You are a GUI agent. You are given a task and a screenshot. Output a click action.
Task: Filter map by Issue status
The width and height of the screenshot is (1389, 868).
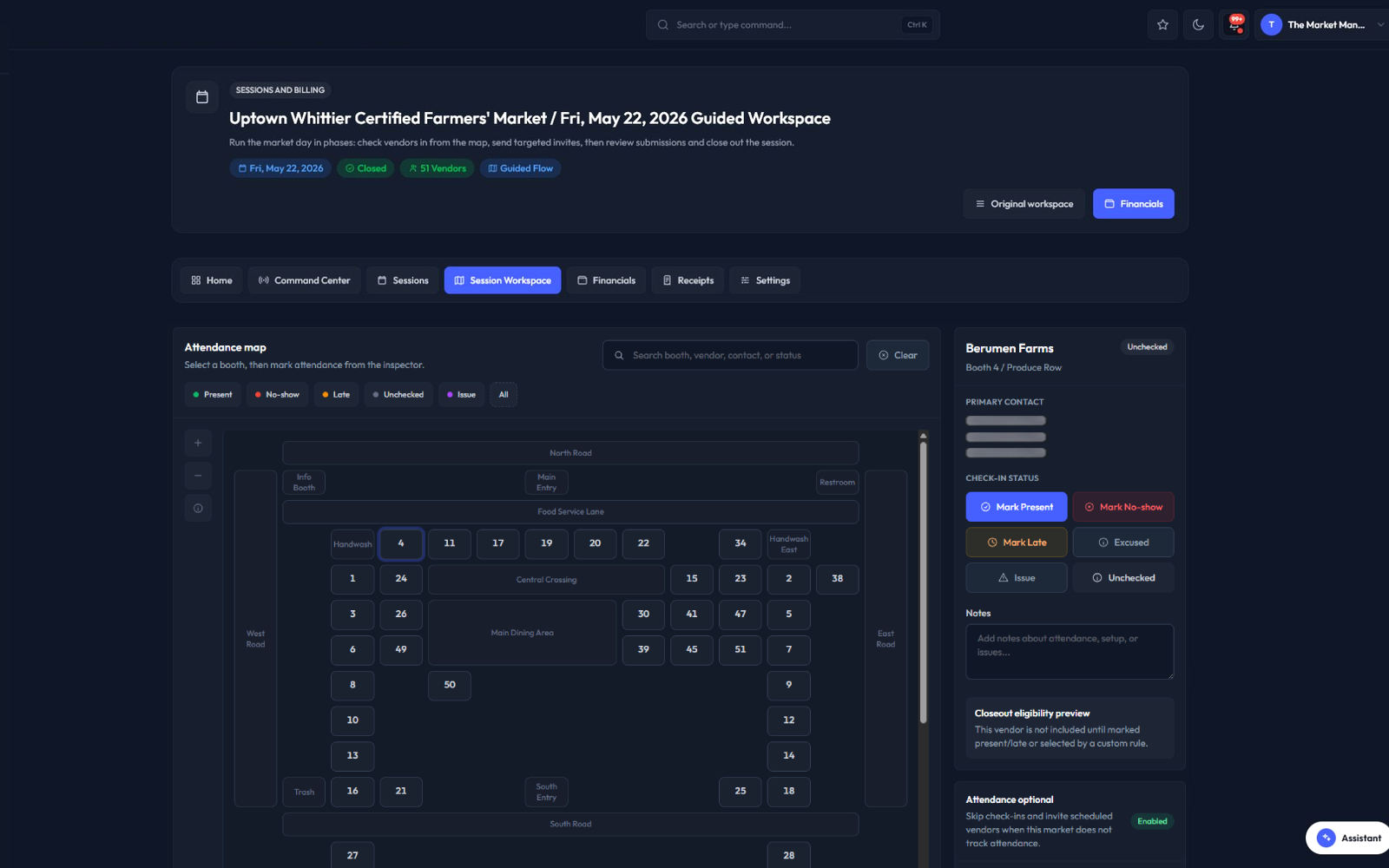(x=461, y=395)
